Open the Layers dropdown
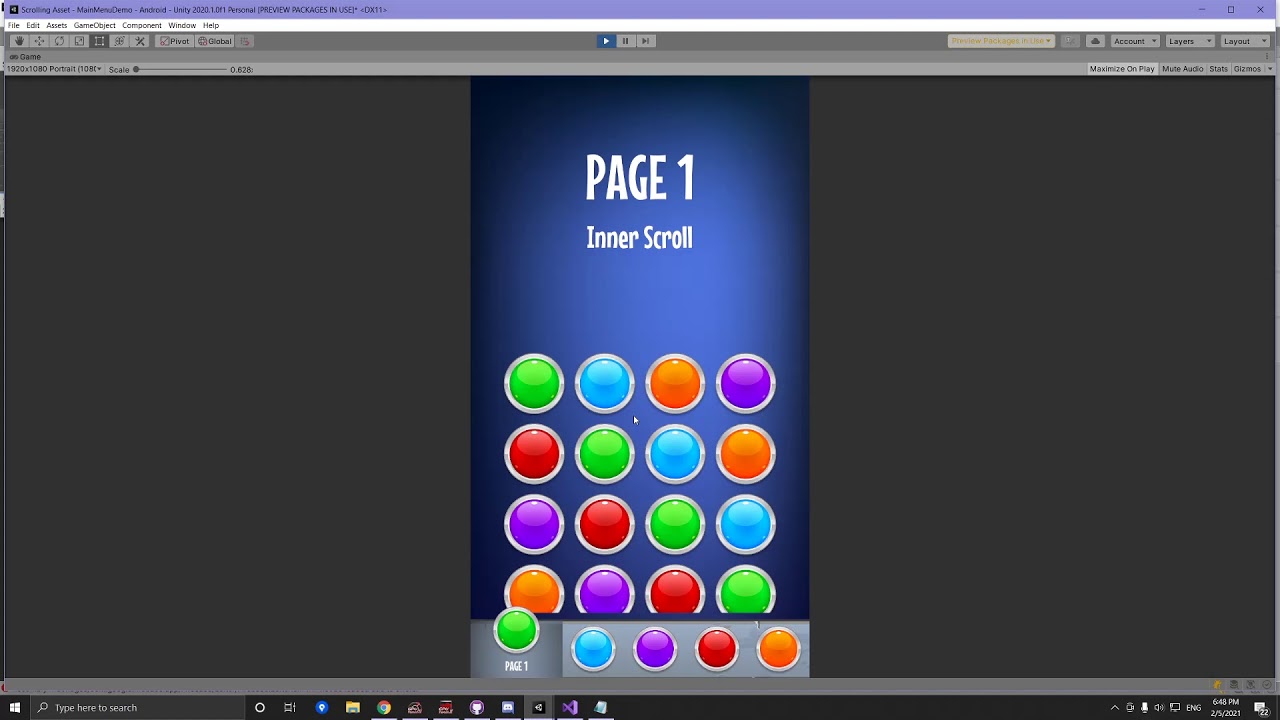The height and width of the screenshot is (720, 1280). tap(1190, 41)
